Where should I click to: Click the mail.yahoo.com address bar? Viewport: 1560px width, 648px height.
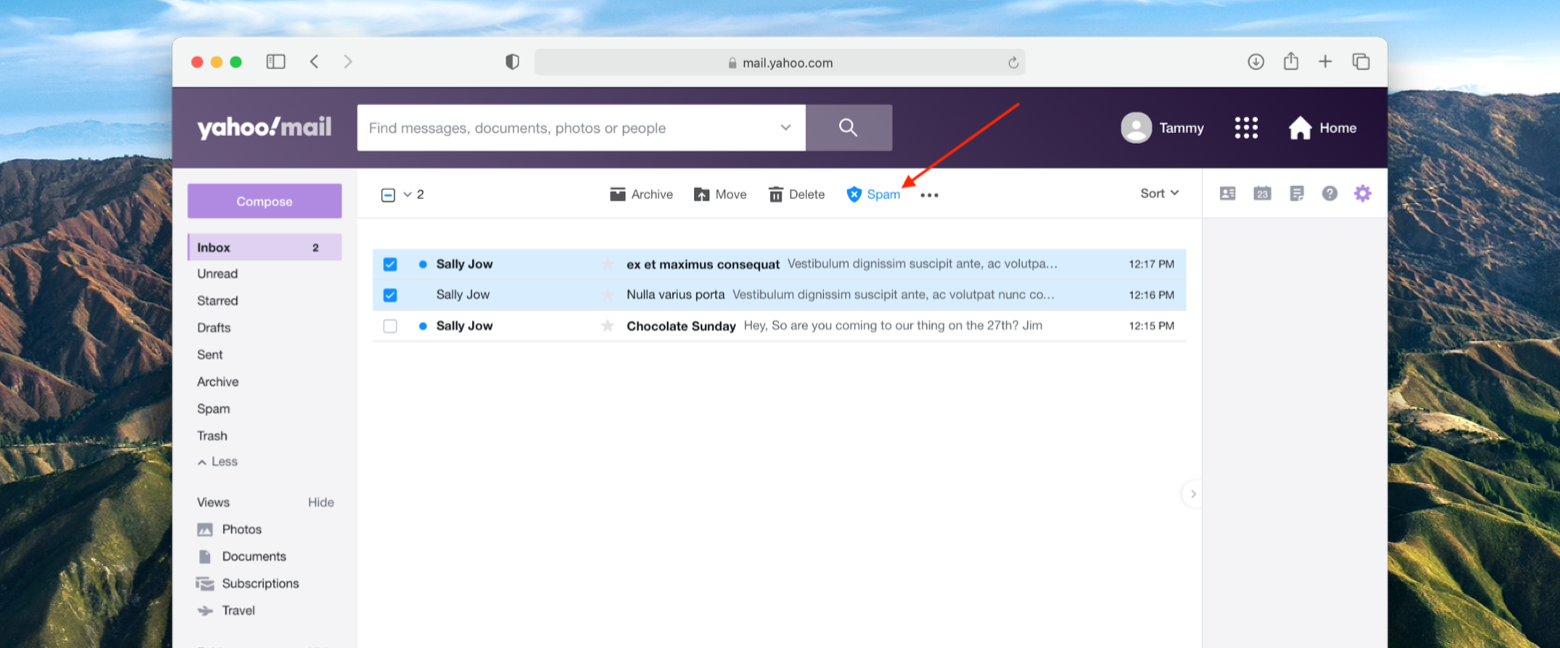click(780, 63)
